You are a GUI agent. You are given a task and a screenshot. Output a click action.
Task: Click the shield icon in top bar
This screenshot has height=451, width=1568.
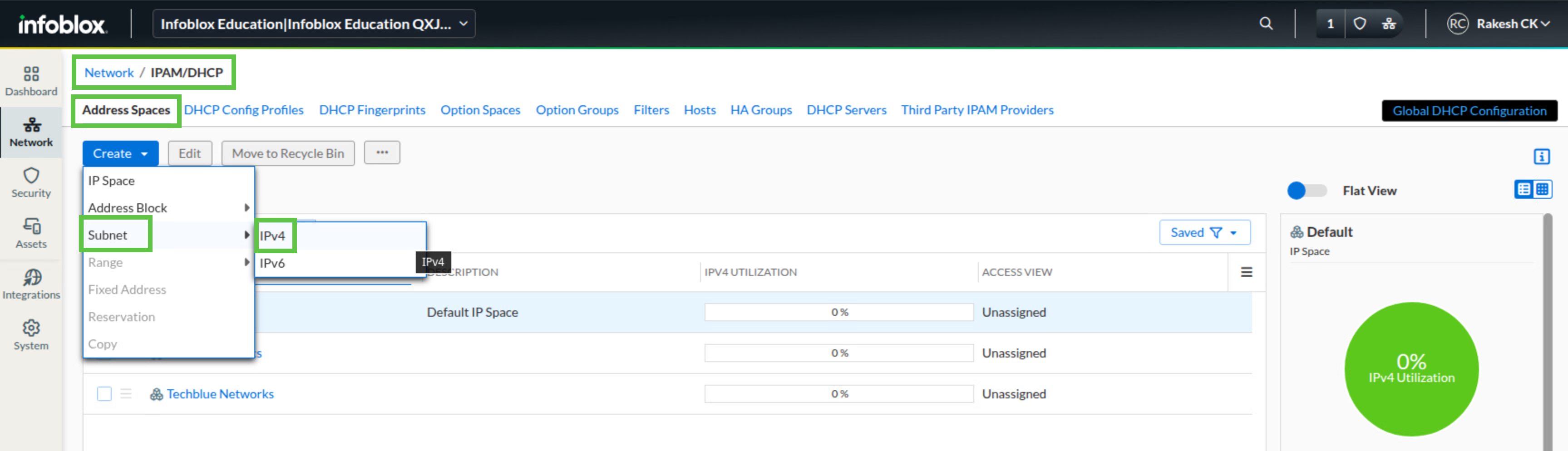pos(1359,24)
